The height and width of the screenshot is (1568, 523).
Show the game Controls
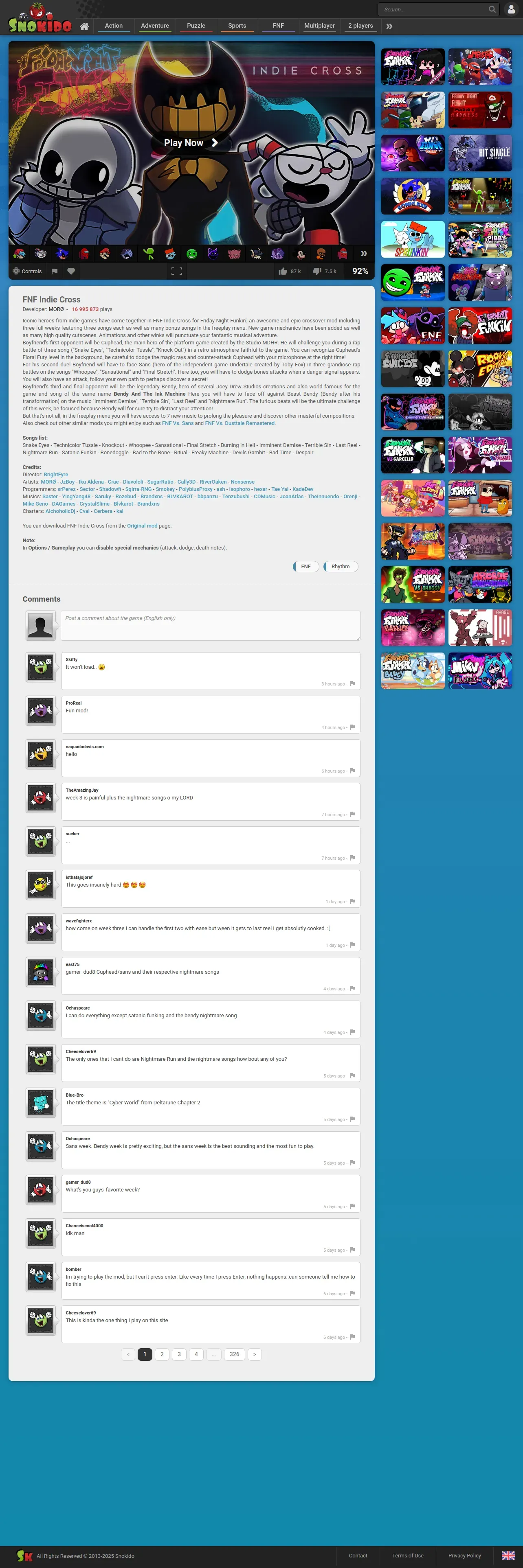click(27, 272)
